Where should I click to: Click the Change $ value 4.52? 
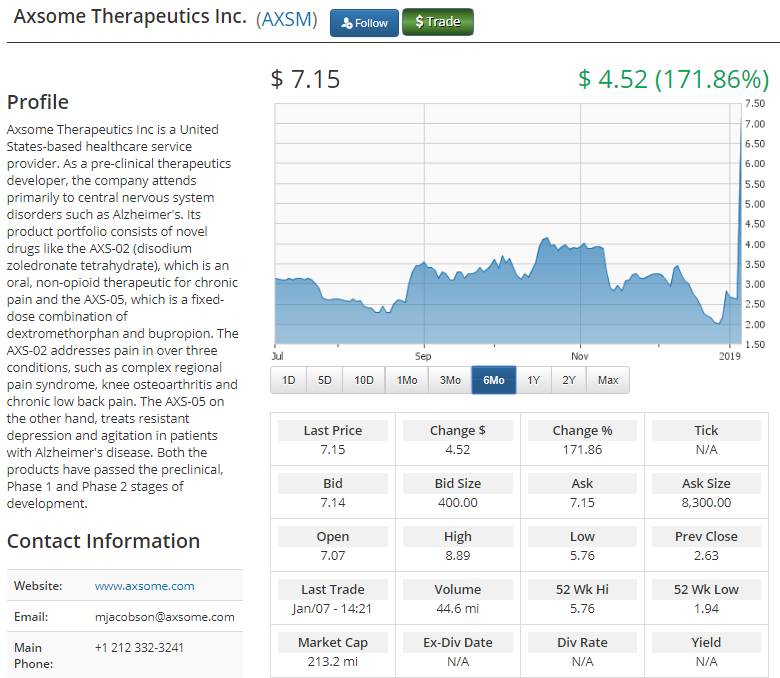coord(458,450)
